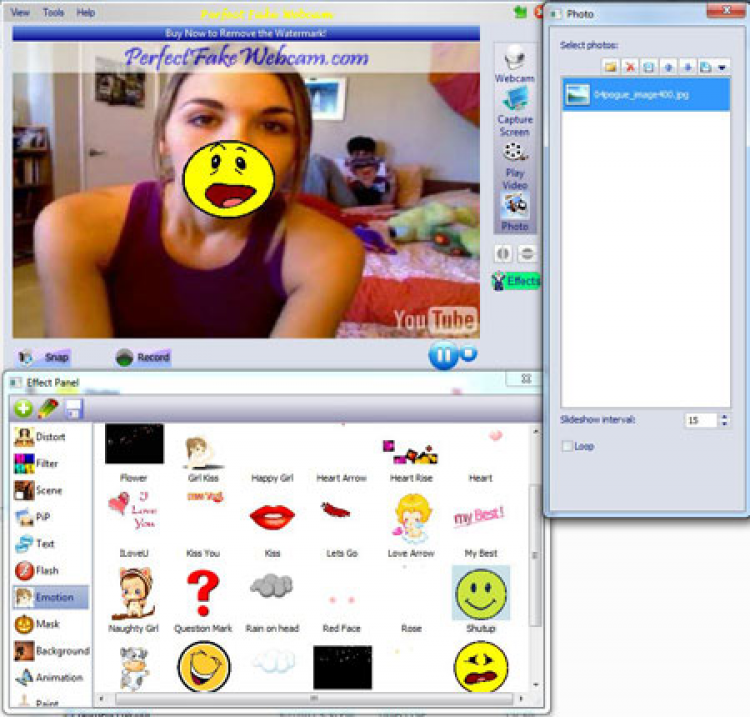Image resolution: width=750 pixels, height=717 pixels.
Task: Apply the angry yellow face effect
Action: [x=481, y=666]
